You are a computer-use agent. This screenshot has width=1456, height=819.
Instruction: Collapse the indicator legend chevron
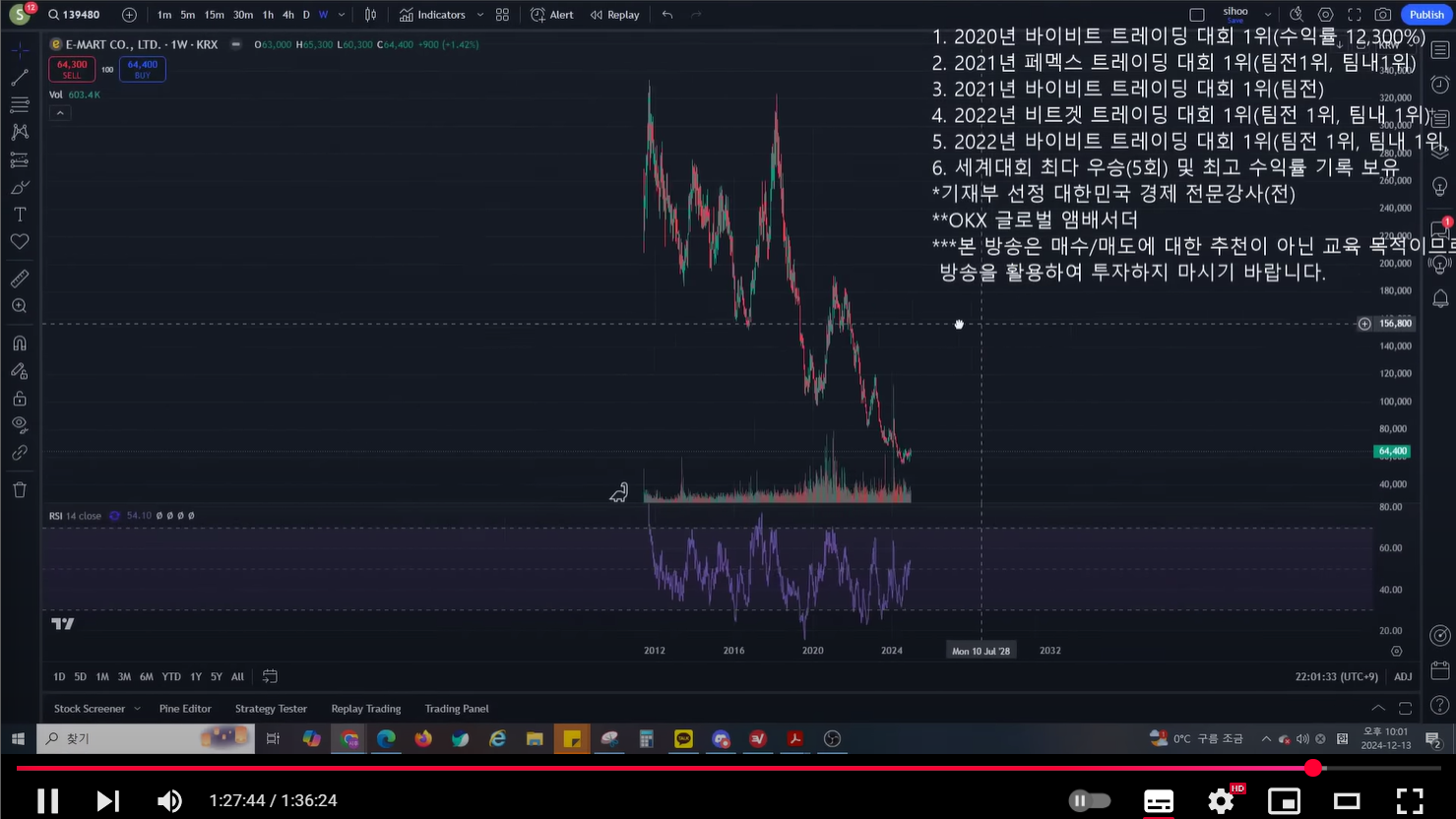click(x=60, y=113)
